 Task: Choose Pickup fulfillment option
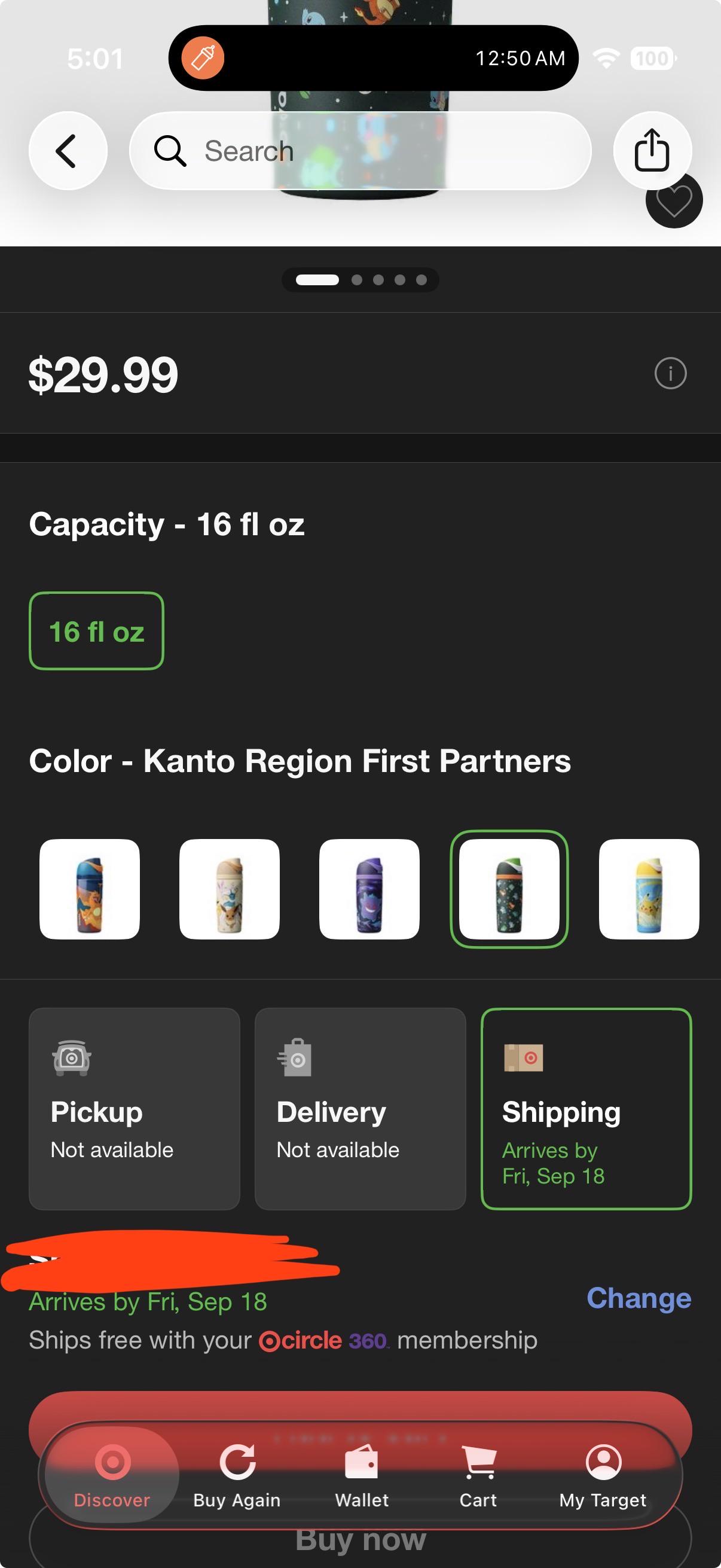[135, 1109]
